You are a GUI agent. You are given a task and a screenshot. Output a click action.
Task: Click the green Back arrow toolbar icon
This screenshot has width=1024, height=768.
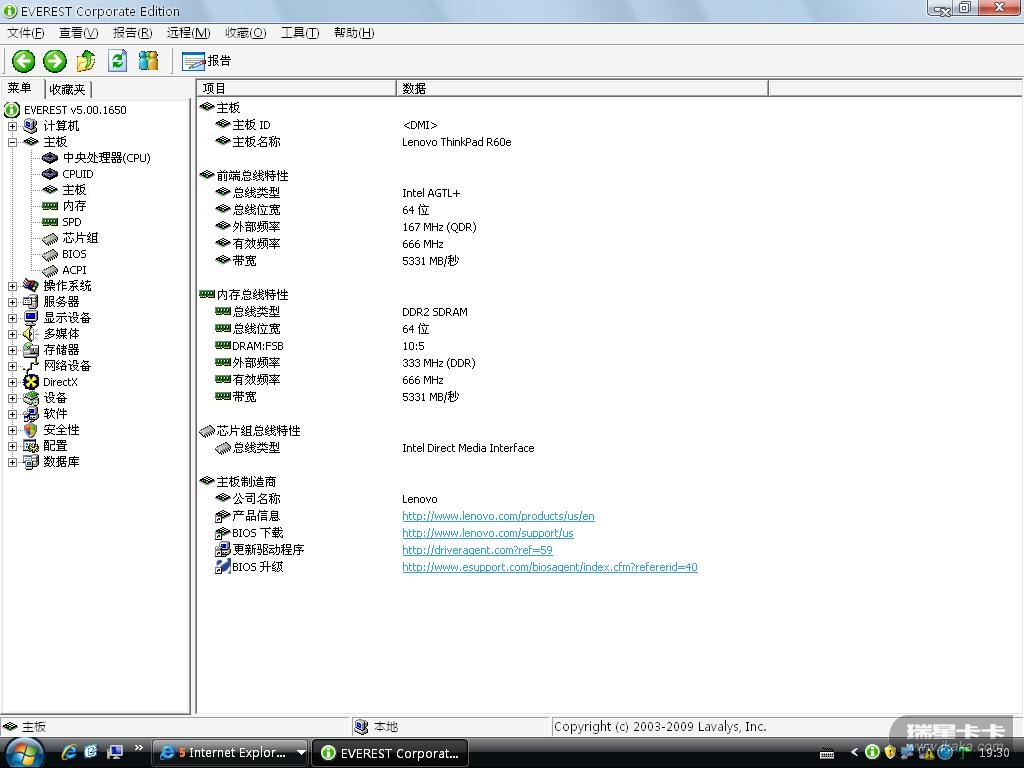tap(23, 61)
